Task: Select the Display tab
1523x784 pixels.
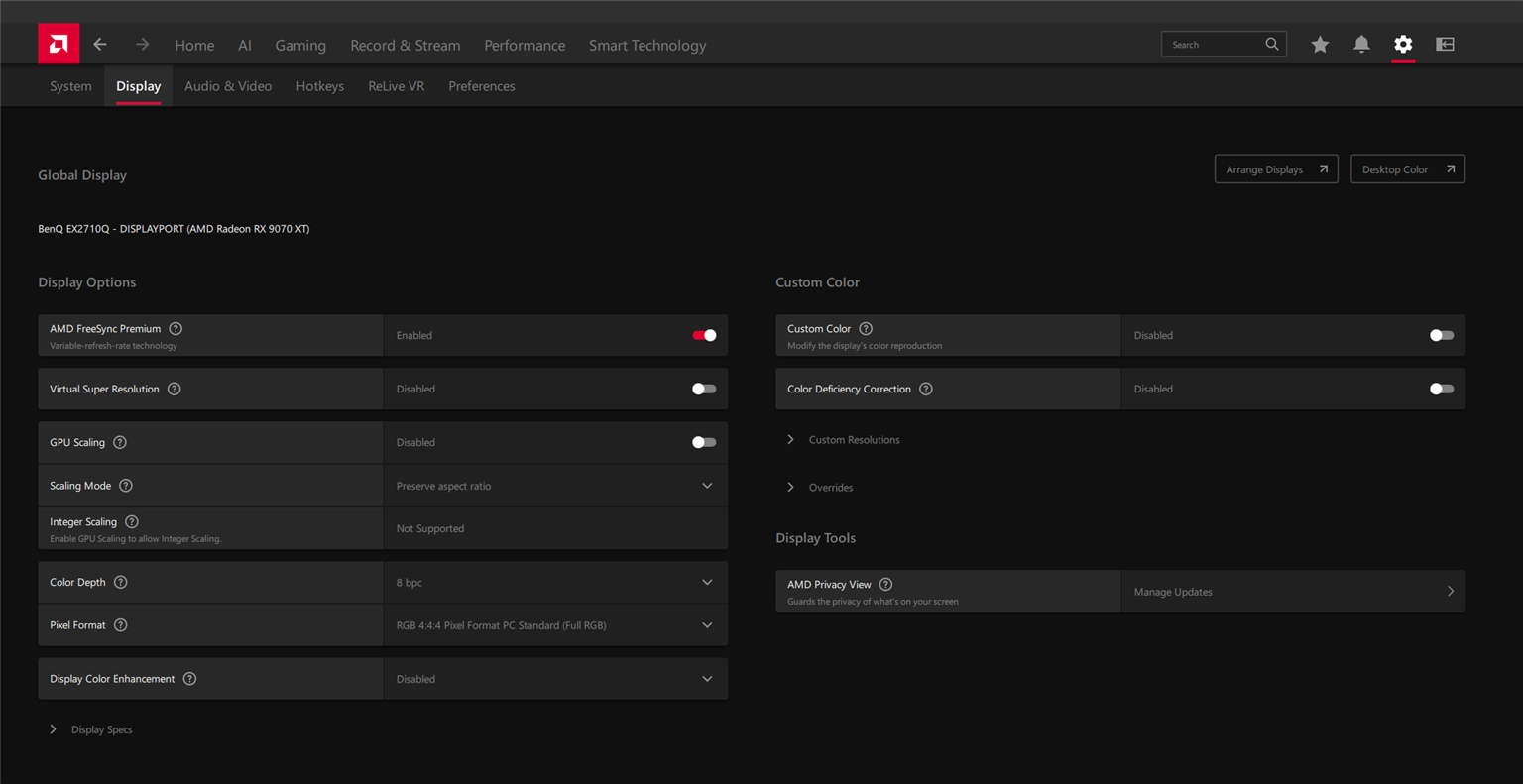Action: coord(138,86)
